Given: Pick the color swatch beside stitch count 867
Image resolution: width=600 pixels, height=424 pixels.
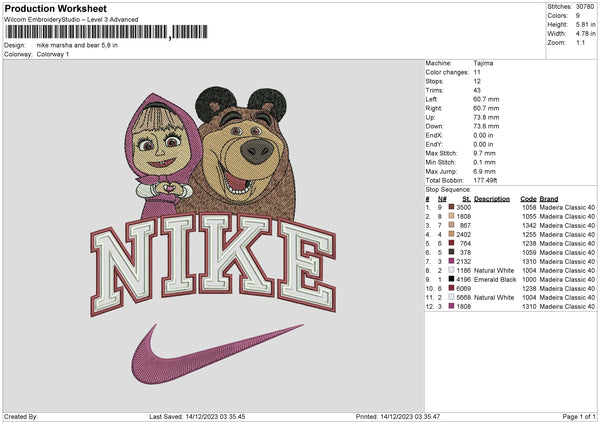Looking at the screenshot, I should click(452, 225).
